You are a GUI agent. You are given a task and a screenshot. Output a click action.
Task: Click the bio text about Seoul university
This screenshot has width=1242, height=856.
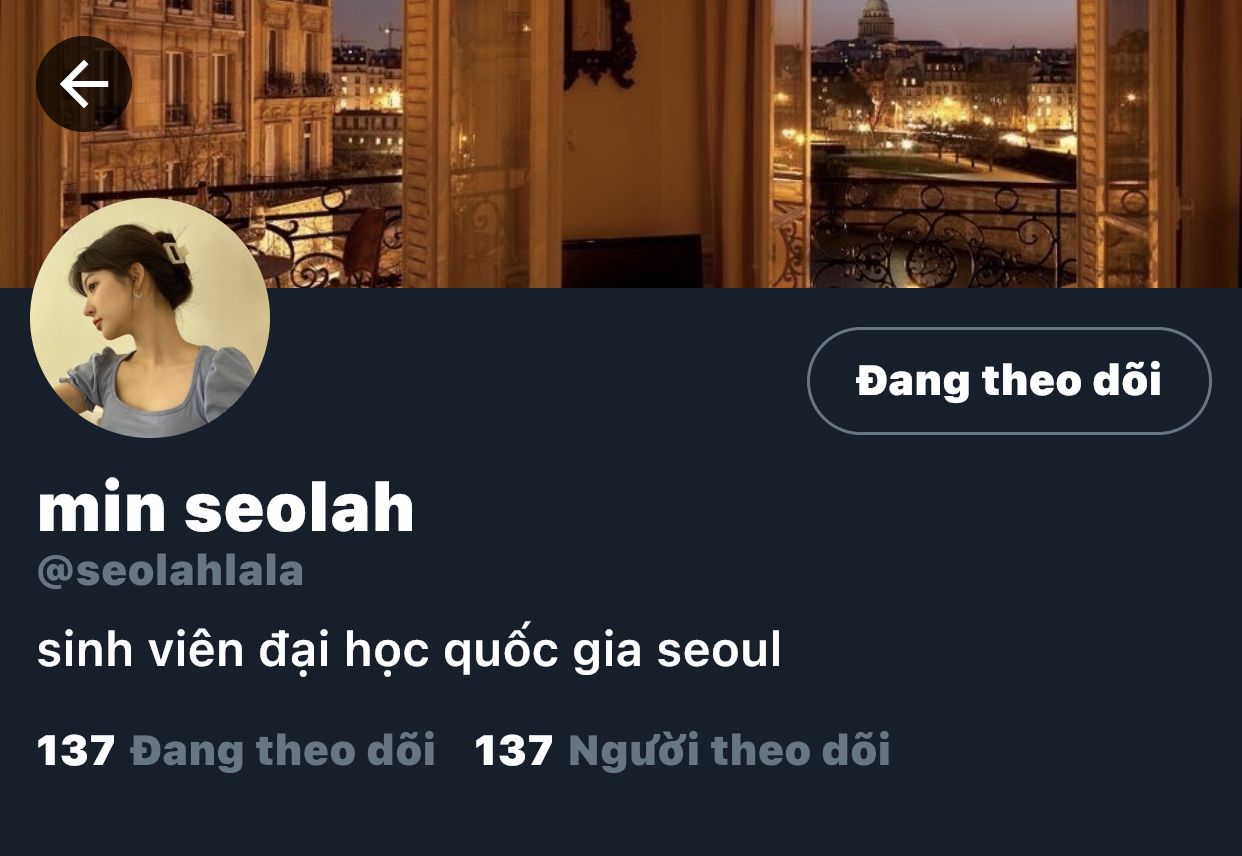(x=409, y=652)
